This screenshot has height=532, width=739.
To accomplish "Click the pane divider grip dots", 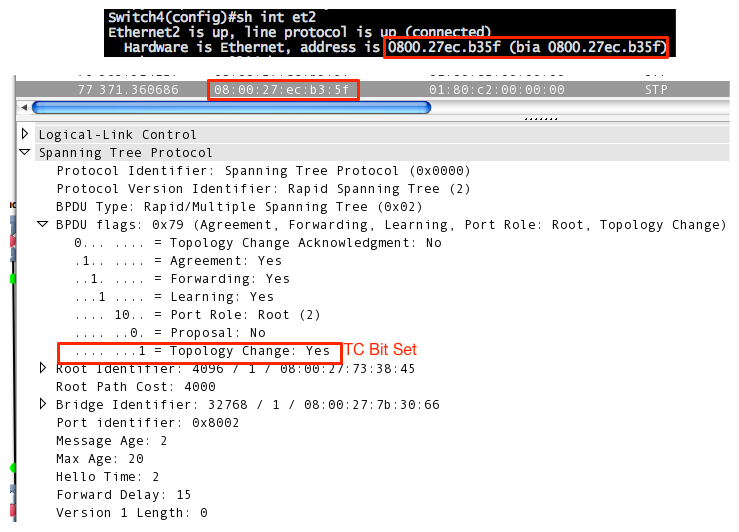I will coord(541,119).
